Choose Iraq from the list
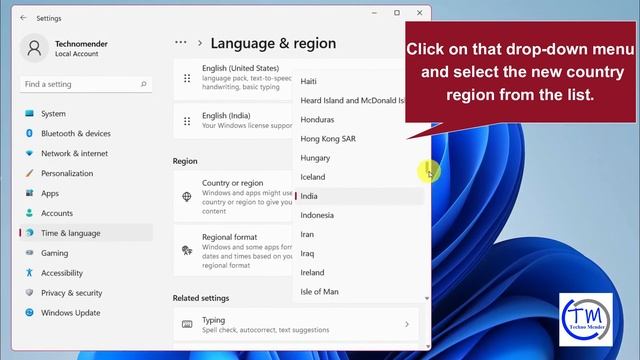Viewport: 640px width, 360px height. pyautogui.click(x=307, y=254)
